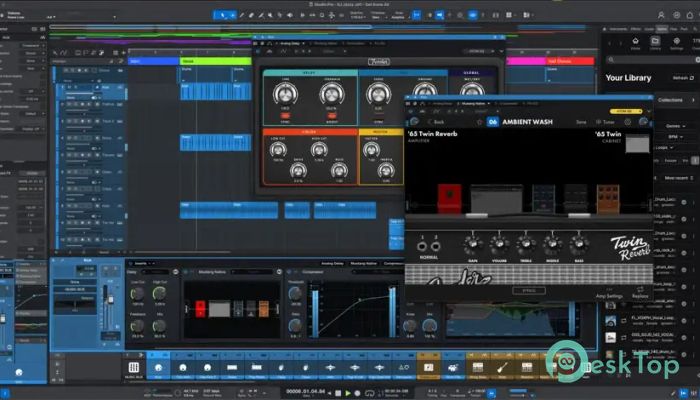The image size is (700, 400).
Task: Click the AMBIENT WASH preset name
Action: [x=527, y=122]
